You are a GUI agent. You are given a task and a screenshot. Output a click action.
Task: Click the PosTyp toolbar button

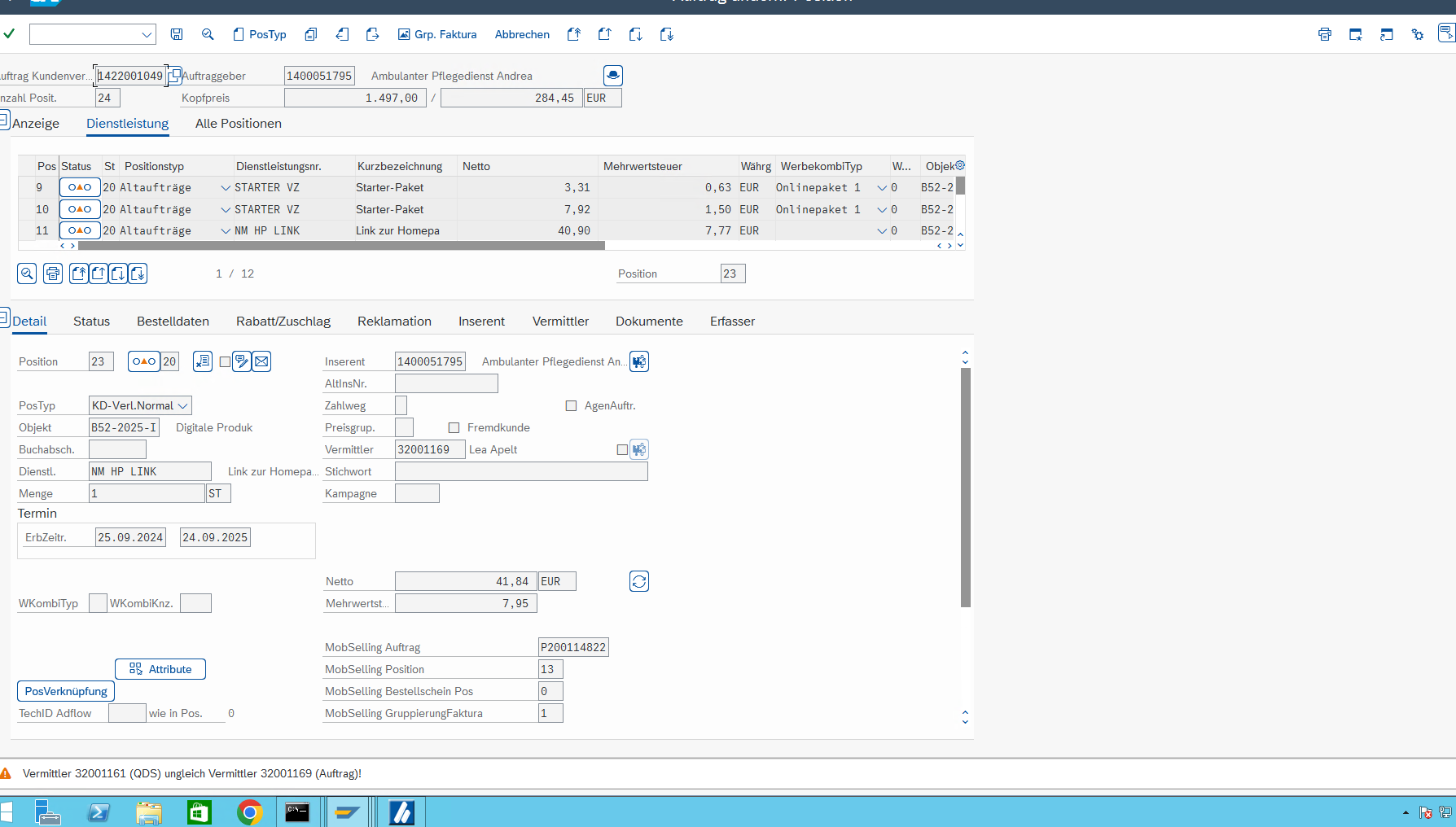point(260,34)
